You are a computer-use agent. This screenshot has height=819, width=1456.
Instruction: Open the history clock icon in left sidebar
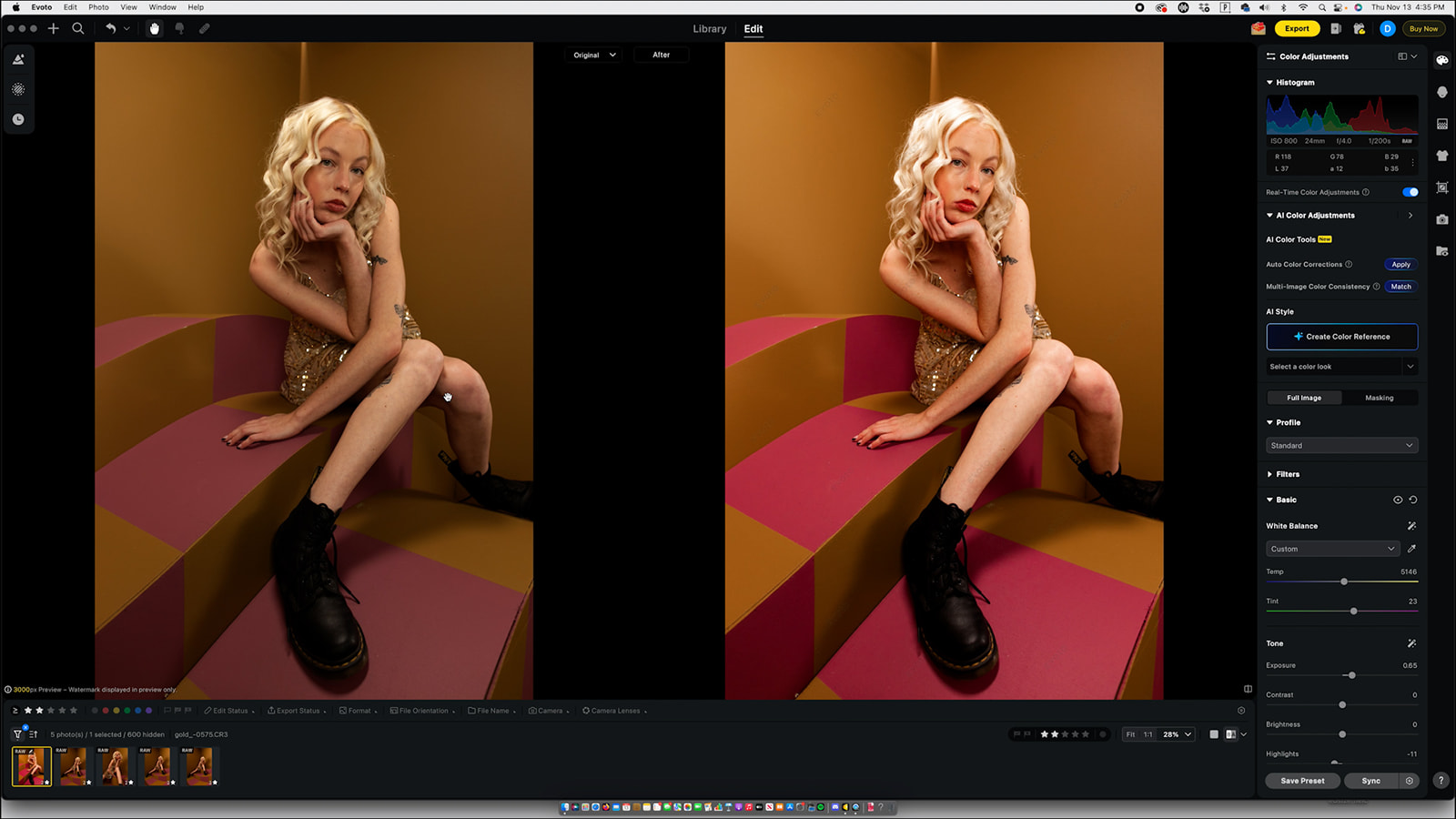19,118
